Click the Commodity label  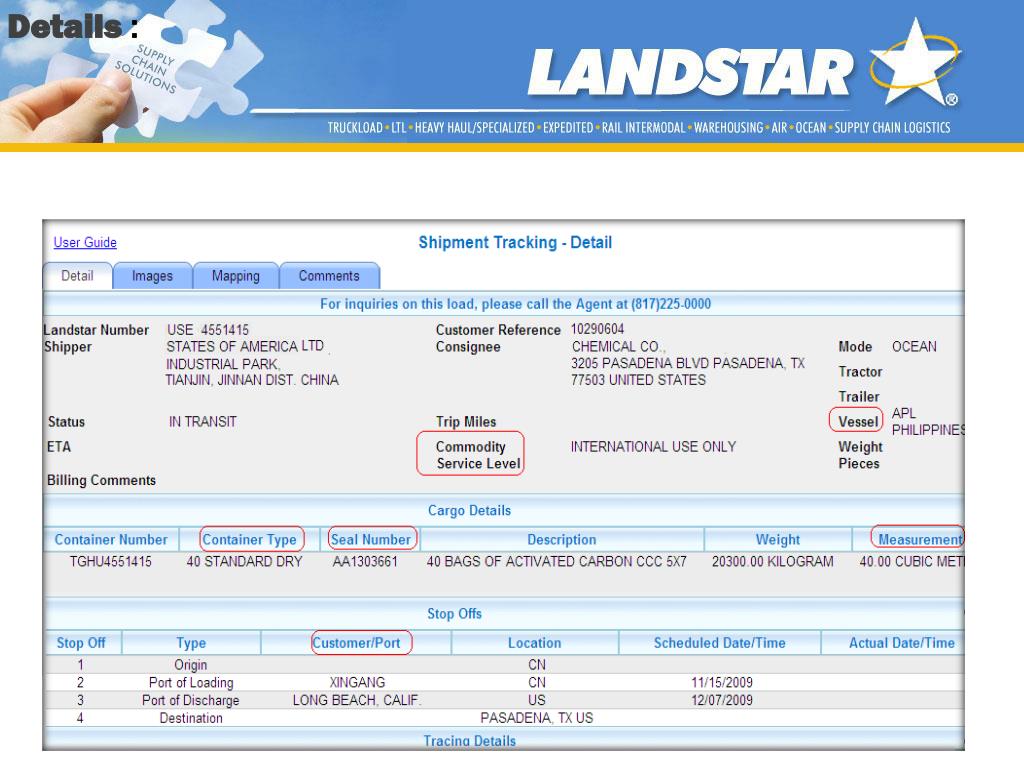pyautogui.click(x=470, y=447)
